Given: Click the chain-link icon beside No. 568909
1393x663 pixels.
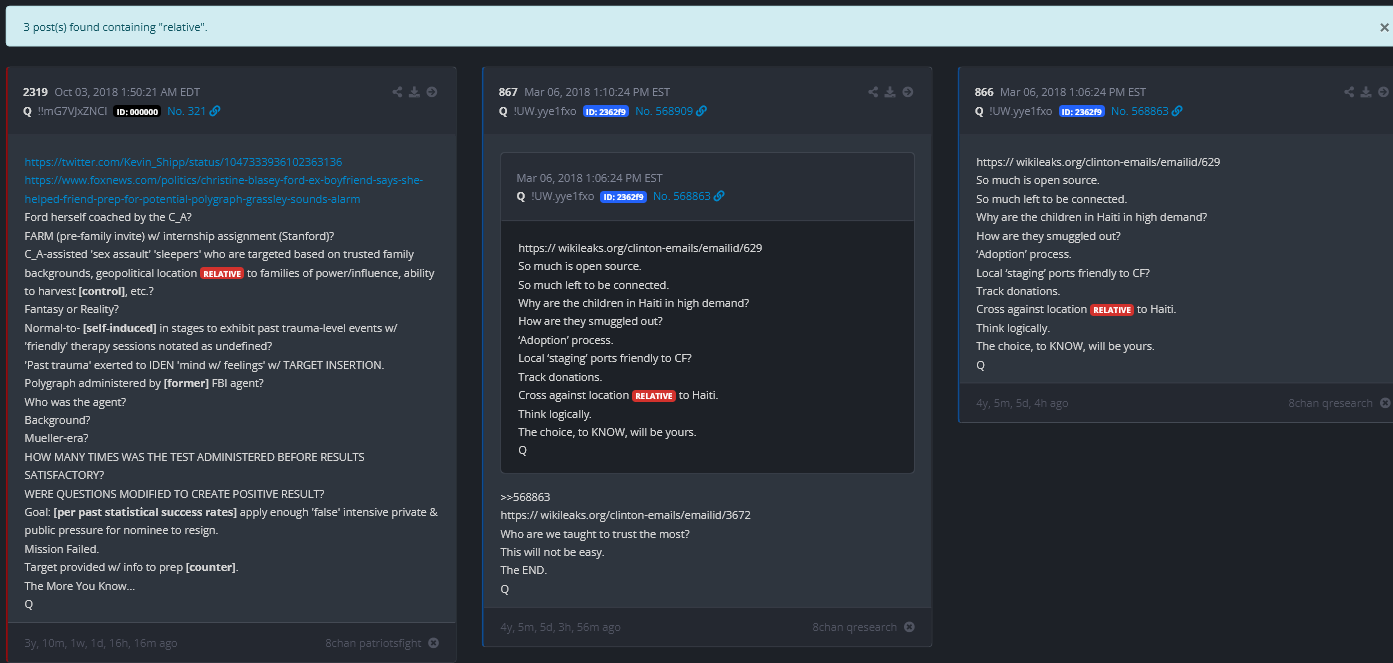Looking at the screenshot, I should [x=701, y=111].
